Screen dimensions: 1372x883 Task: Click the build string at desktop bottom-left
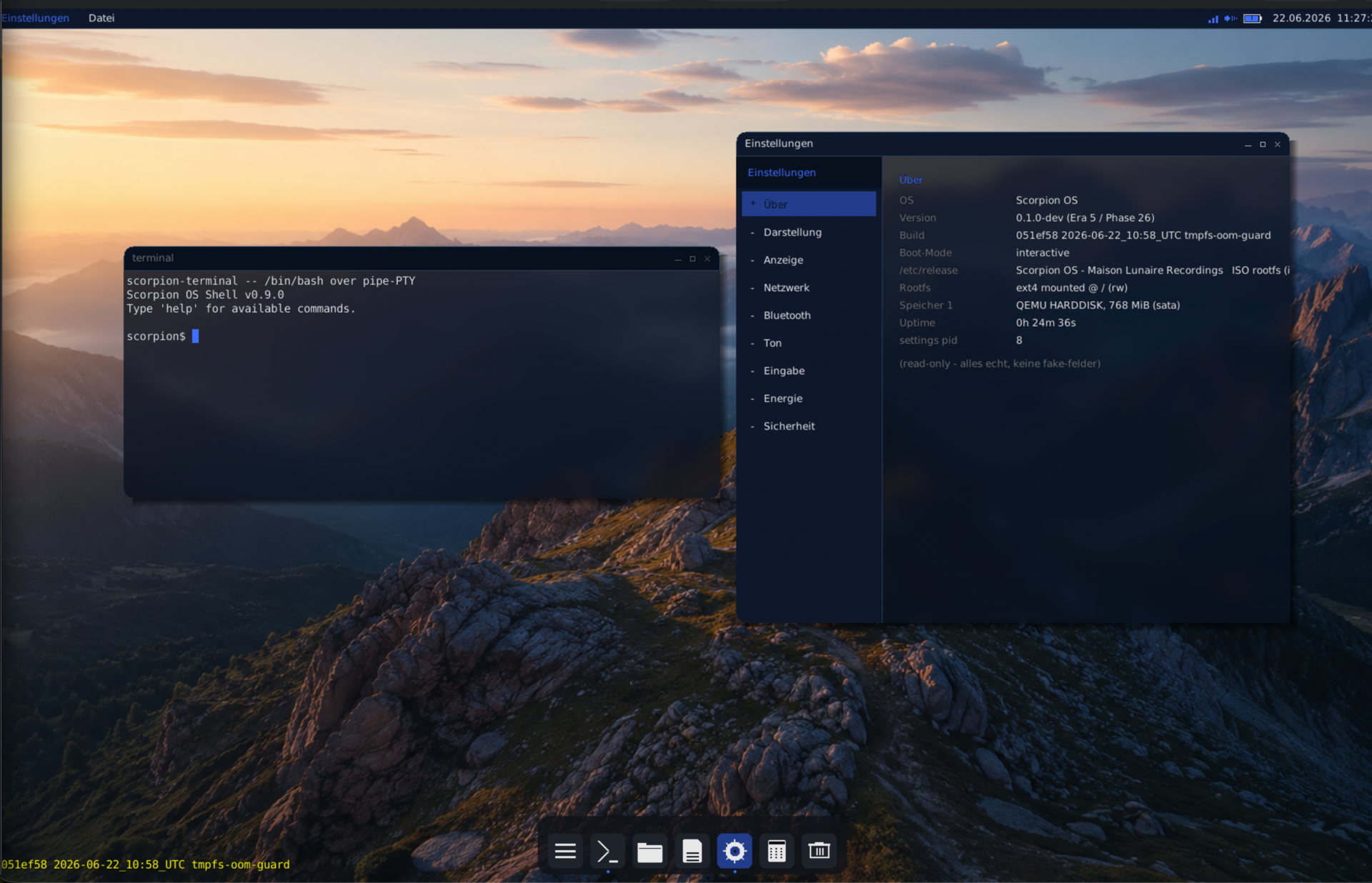pos(146,864)
